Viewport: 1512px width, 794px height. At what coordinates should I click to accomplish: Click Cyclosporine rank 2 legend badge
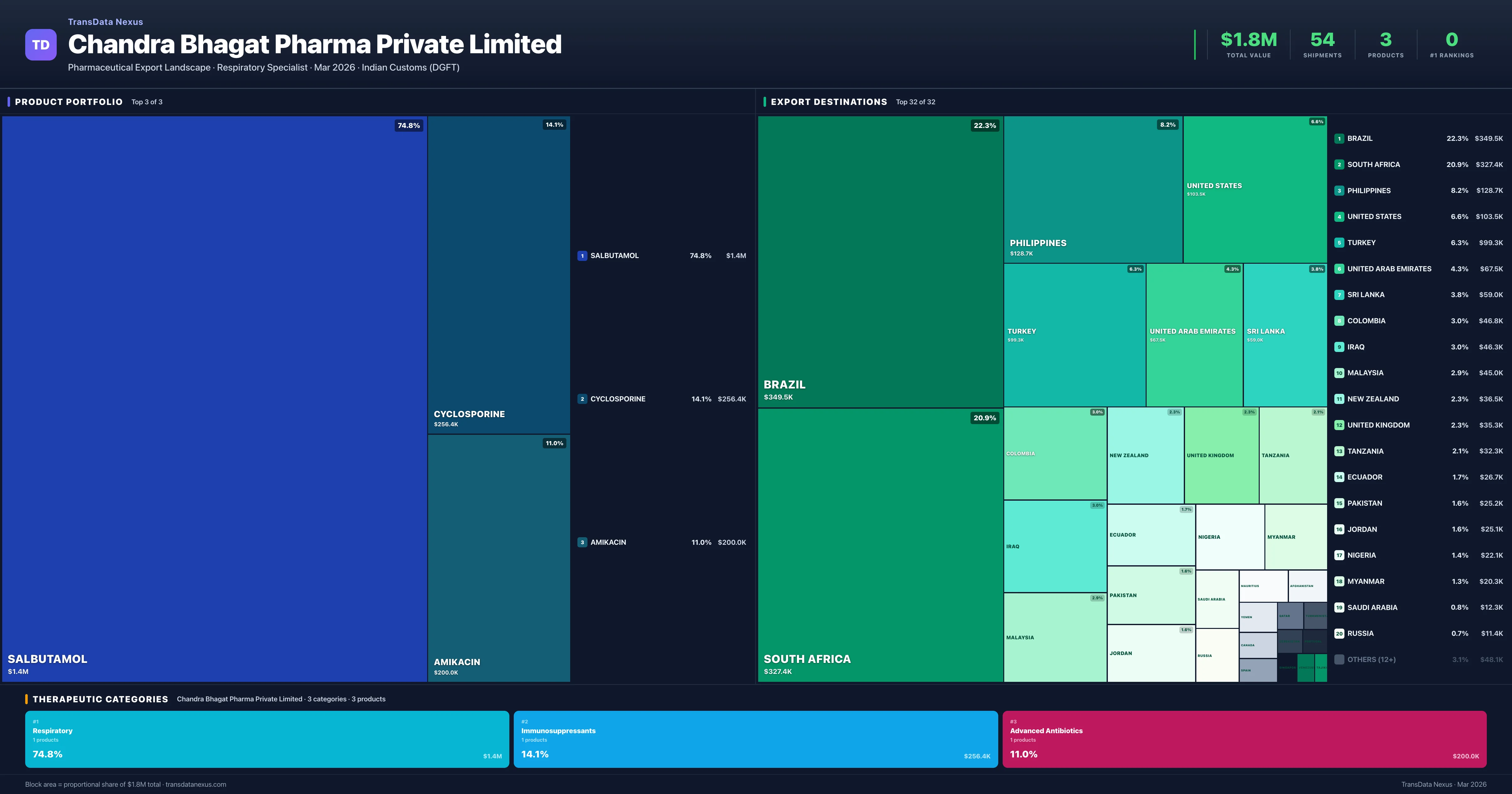pyautogui.click(x=582, y=399)
